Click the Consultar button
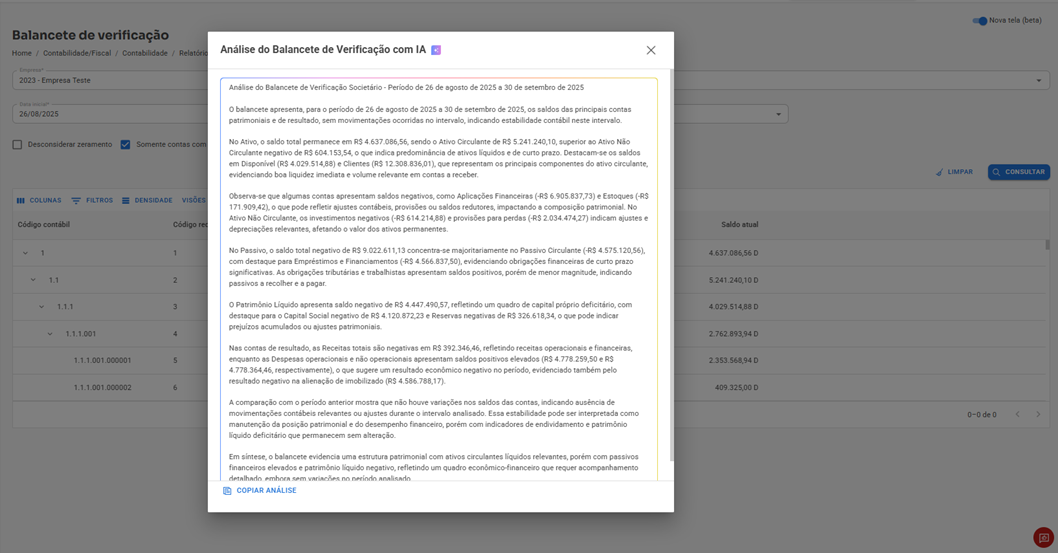This screenshot has height=553, width=1058. pos(1019,172)
